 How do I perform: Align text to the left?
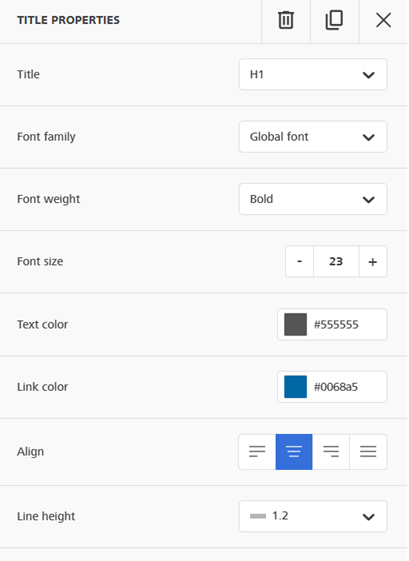coord(257,452)
